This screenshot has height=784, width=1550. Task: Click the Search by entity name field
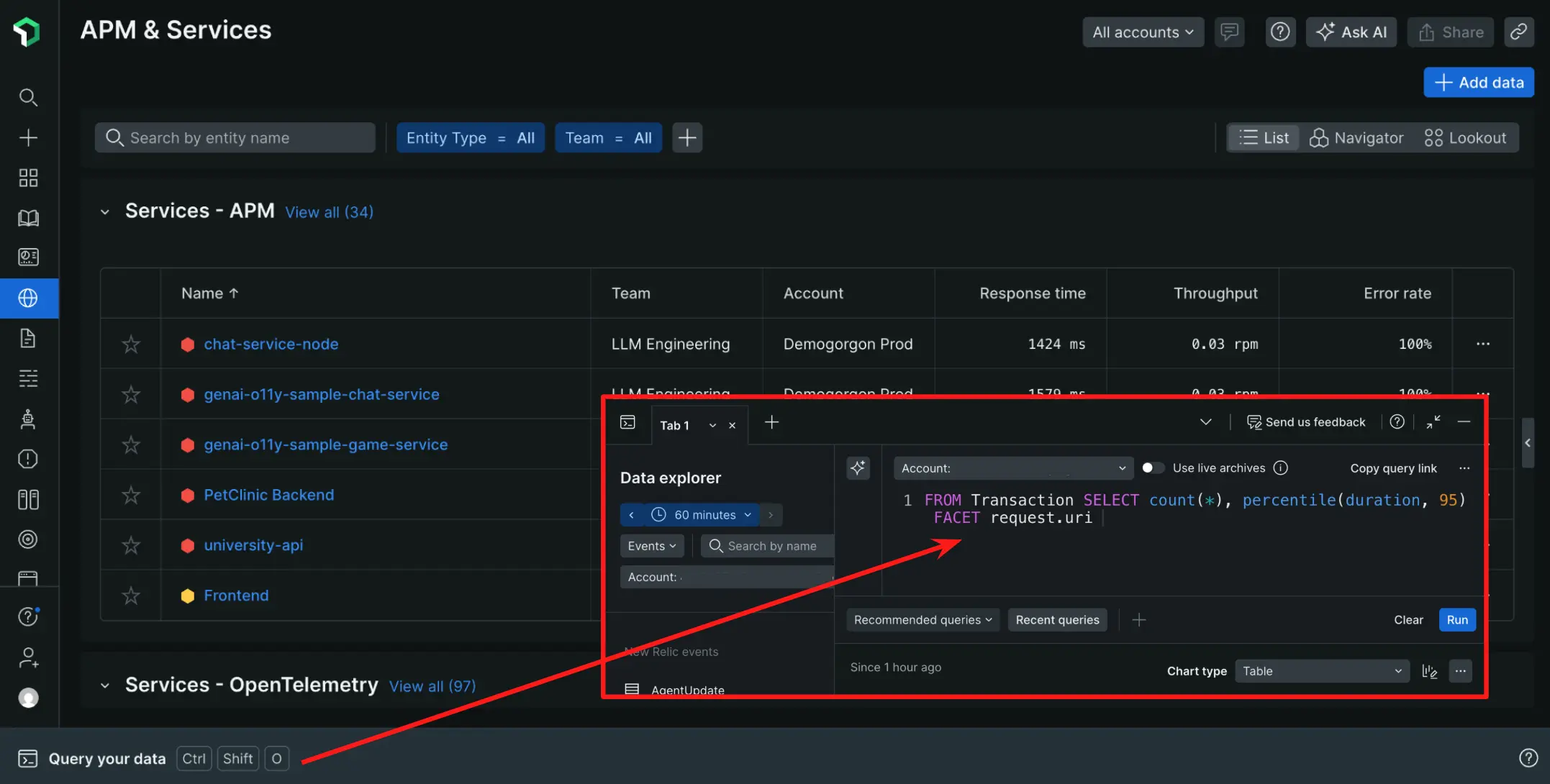tap(235, 137)
